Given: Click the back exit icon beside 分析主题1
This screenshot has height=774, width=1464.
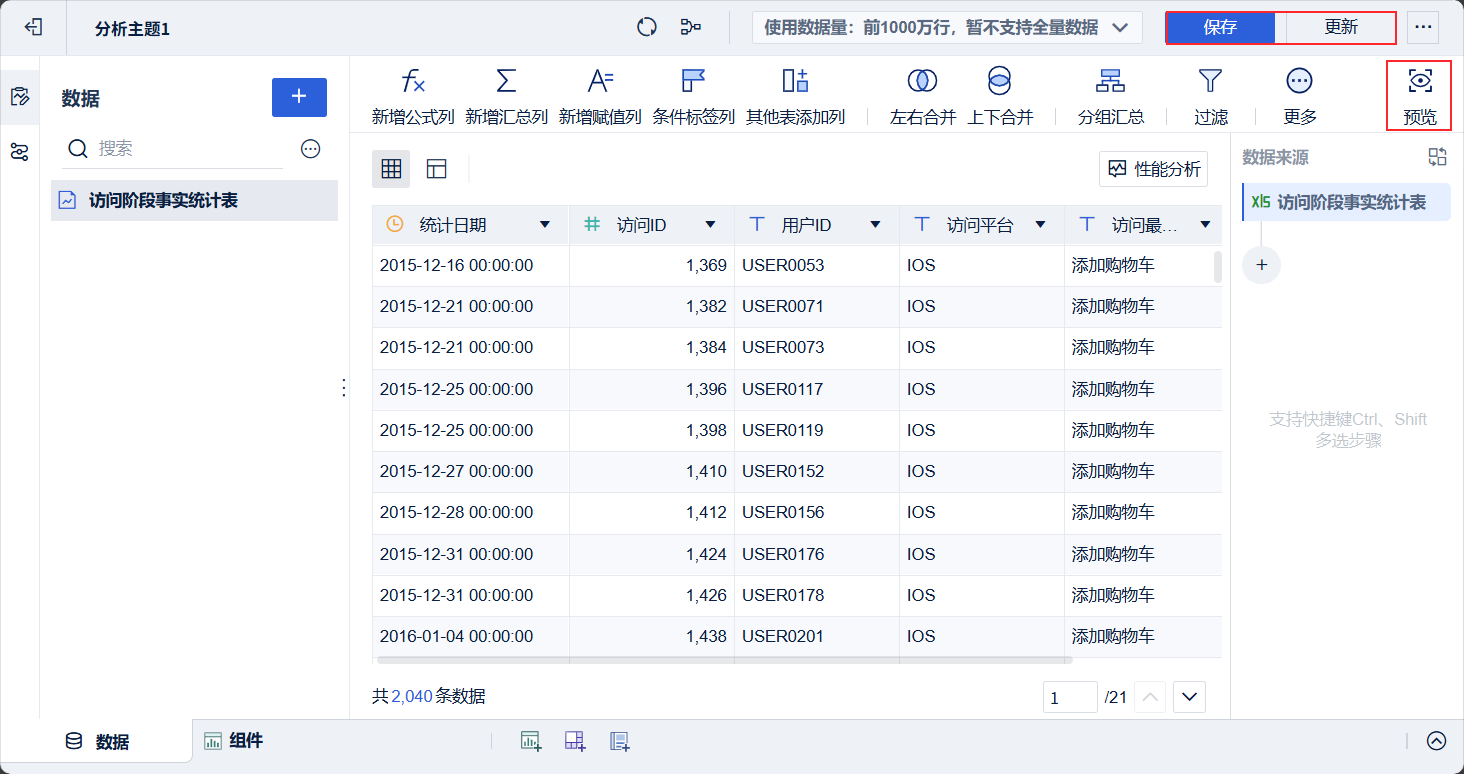Looking at the screenshot, I should pos(32,27).
